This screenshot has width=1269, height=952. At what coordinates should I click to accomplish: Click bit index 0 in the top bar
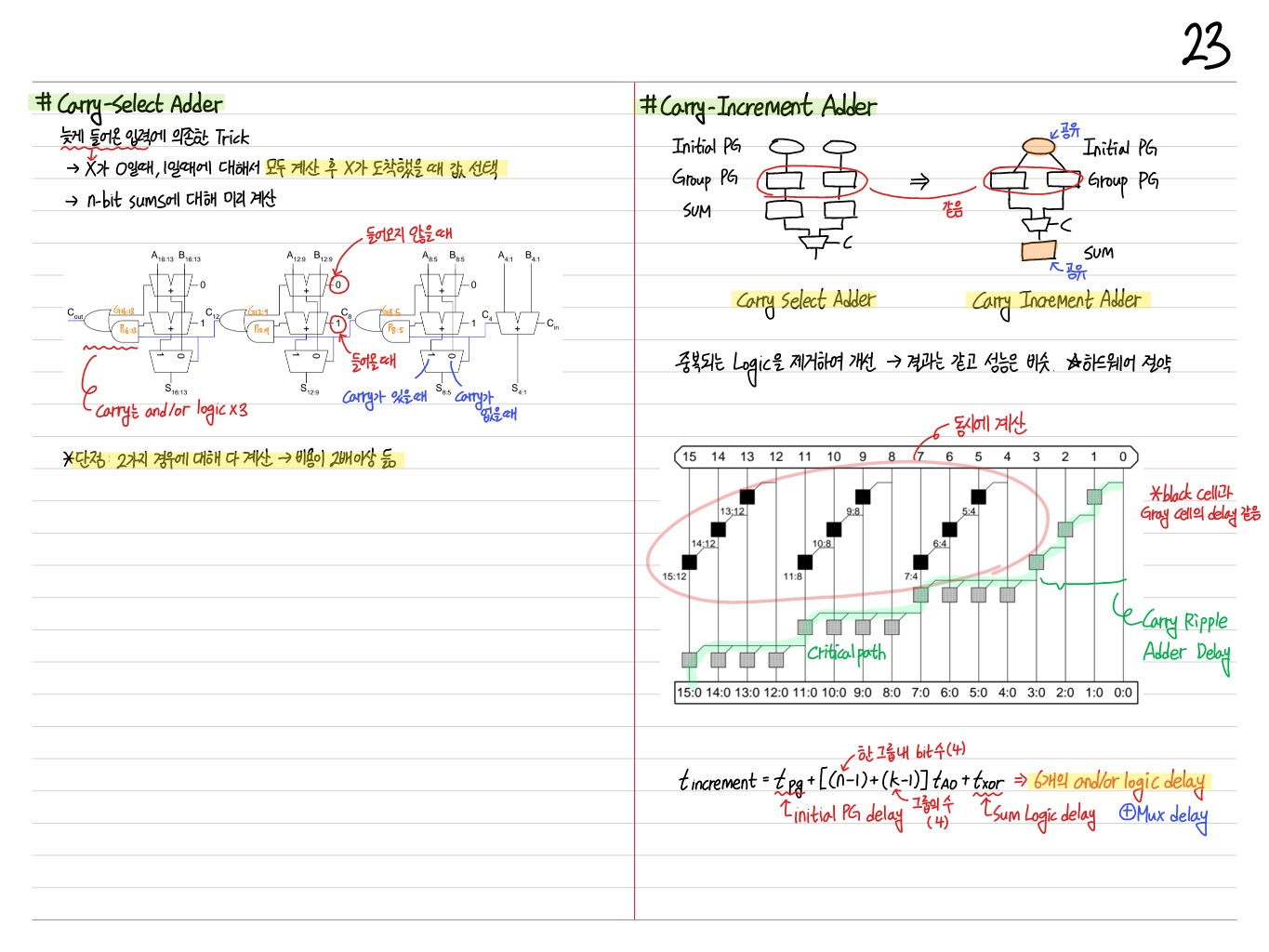pyautogui.click(x=1122, y=456)
